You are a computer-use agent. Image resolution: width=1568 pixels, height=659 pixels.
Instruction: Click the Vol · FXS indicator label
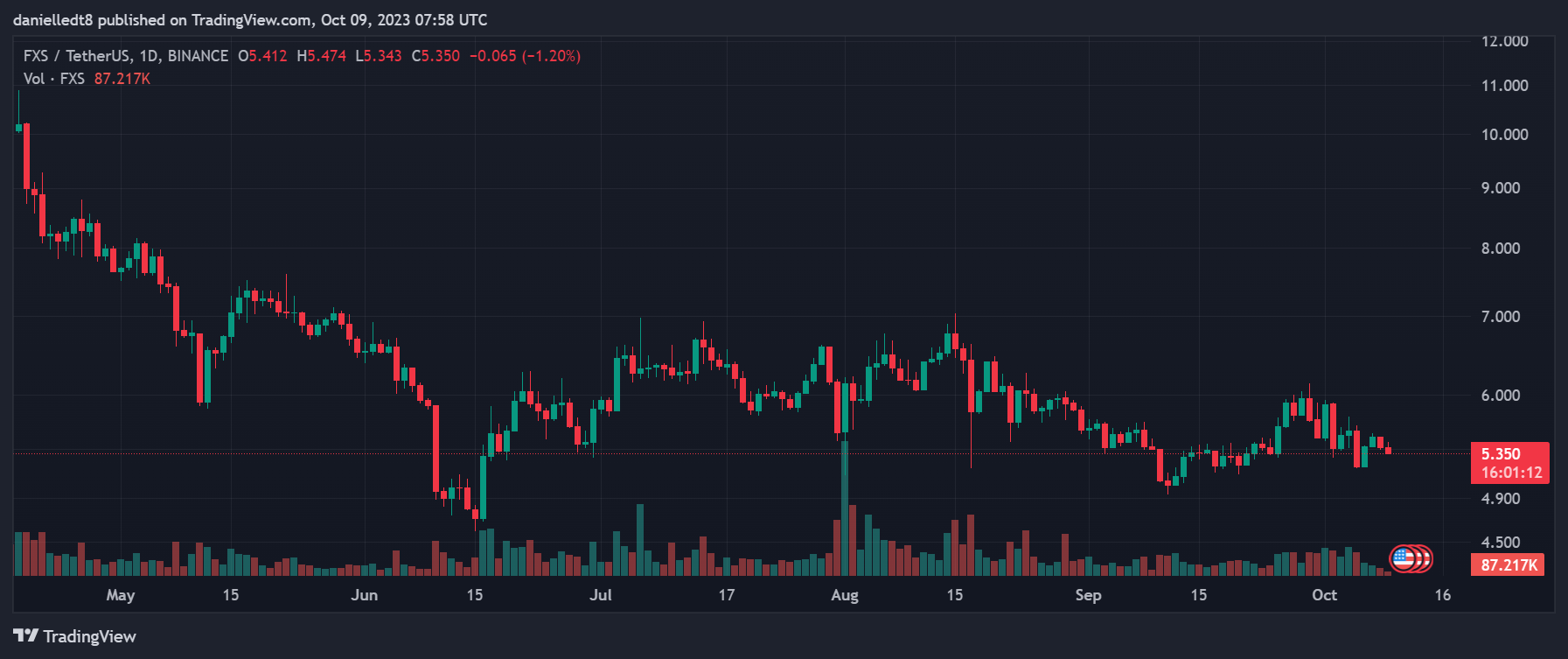pos(54,79)
